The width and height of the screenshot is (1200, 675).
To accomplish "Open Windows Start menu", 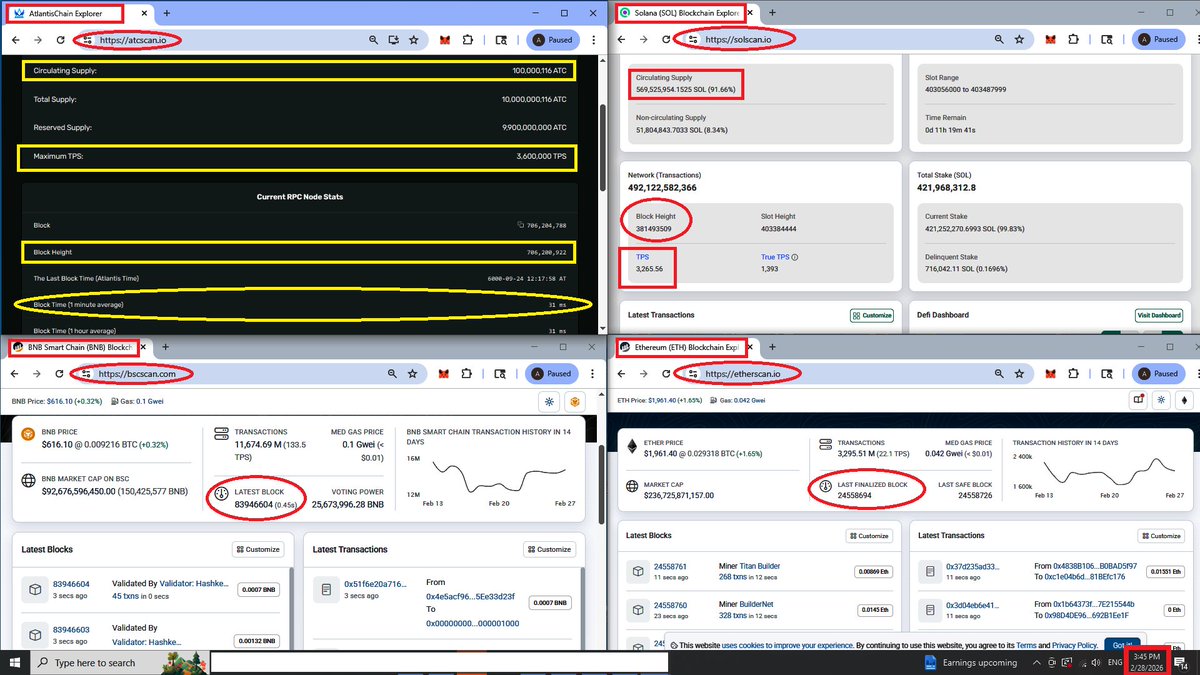I will tap(15, 662).
